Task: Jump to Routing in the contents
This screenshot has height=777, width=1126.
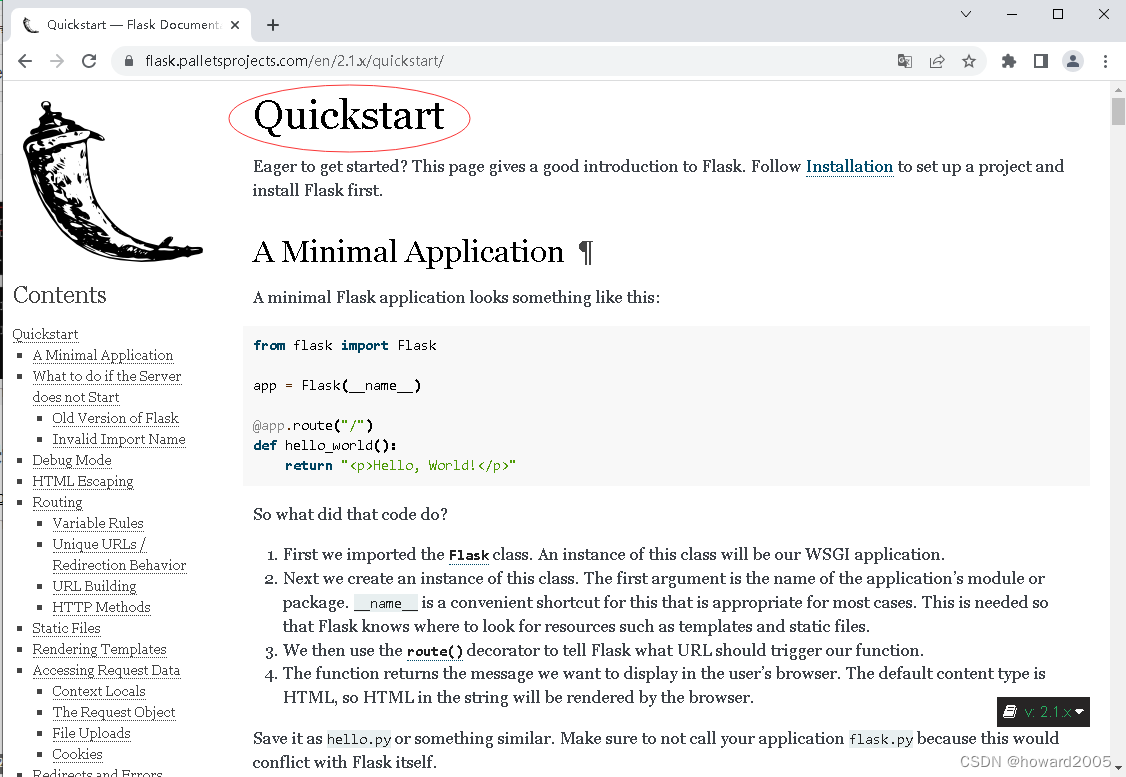Action: tap(57, 502)
